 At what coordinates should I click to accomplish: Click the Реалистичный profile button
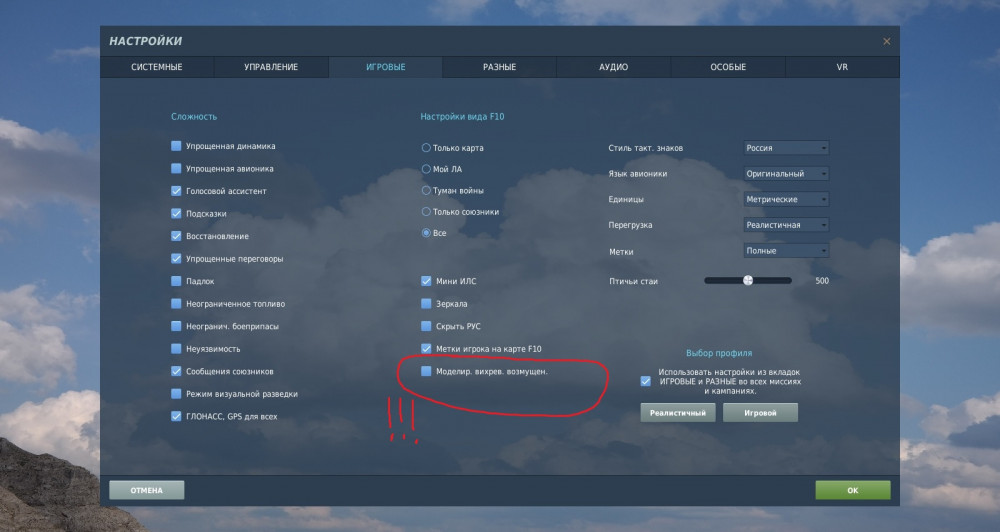677,413
